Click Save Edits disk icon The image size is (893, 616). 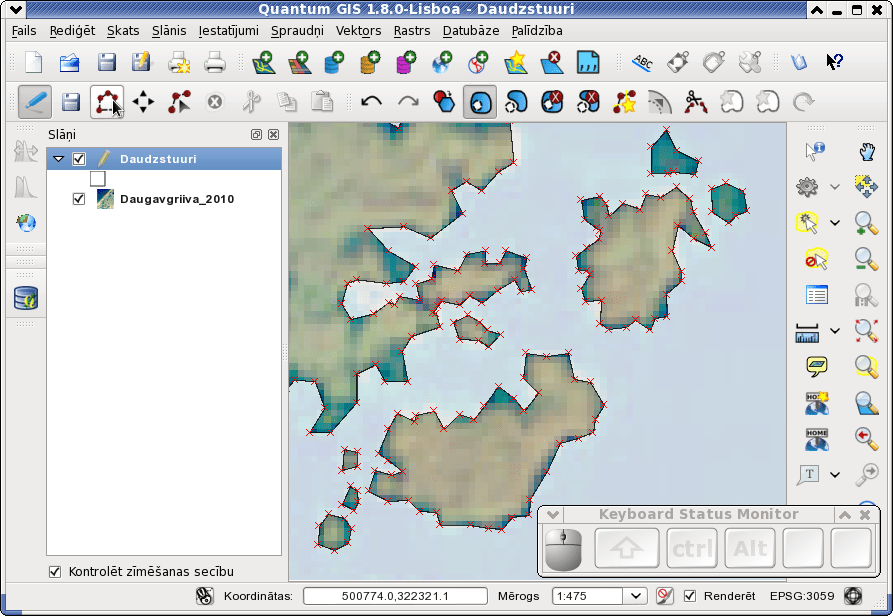[x=71, y=102]
